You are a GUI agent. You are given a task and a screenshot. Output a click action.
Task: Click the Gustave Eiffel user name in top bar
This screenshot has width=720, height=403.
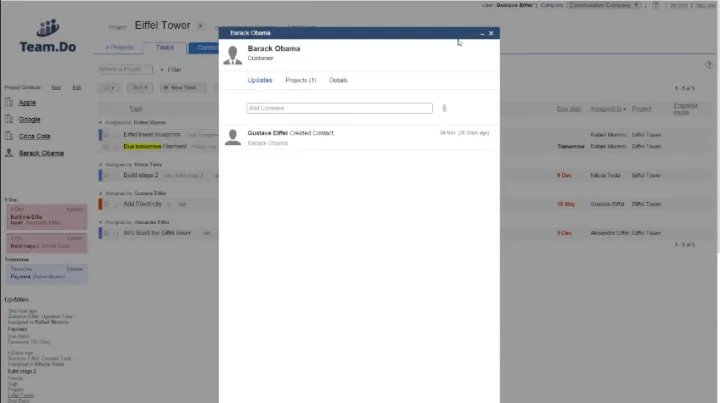(x=514, y=5)
